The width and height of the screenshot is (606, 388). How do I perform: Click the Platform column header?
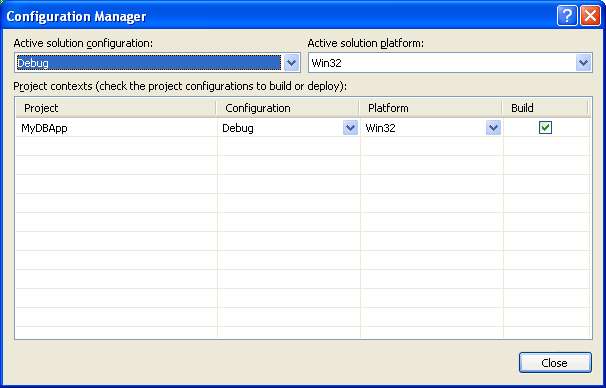tap(431, 108)
